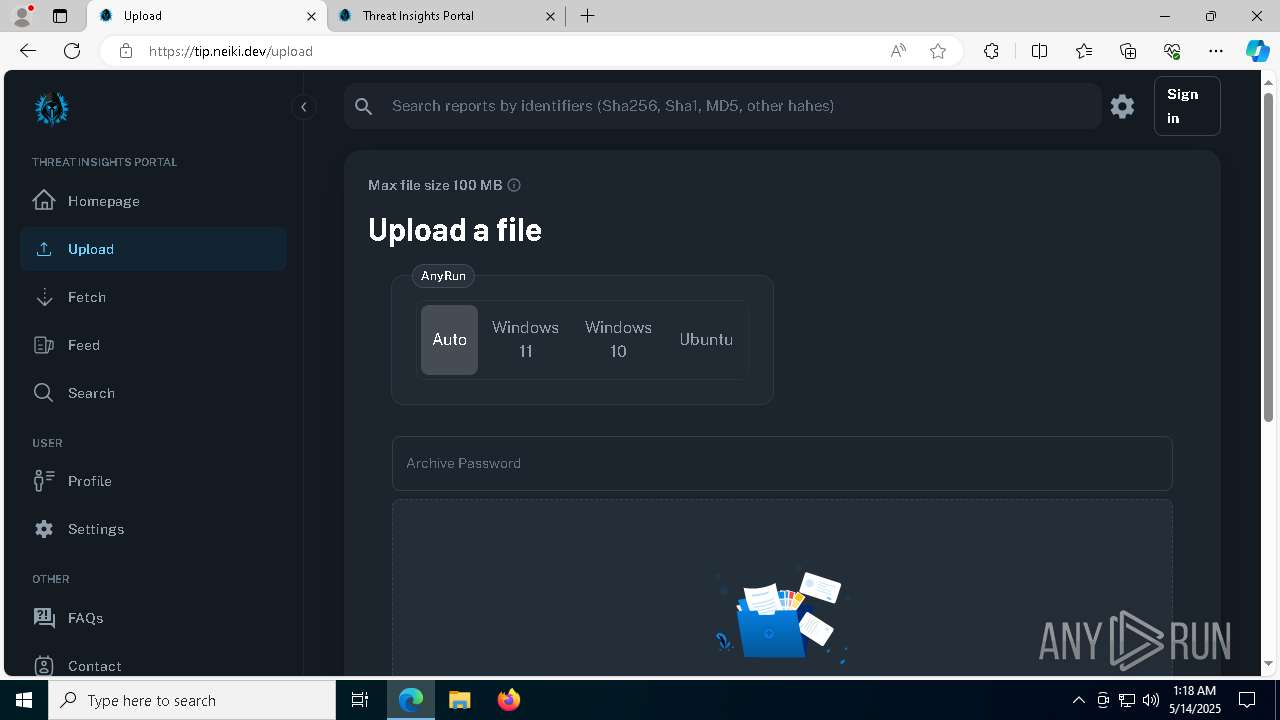Focus the Archive Password field
The height and width of the screenshot is (720, 1280).
pyautogui.click(x=782, y=463)
